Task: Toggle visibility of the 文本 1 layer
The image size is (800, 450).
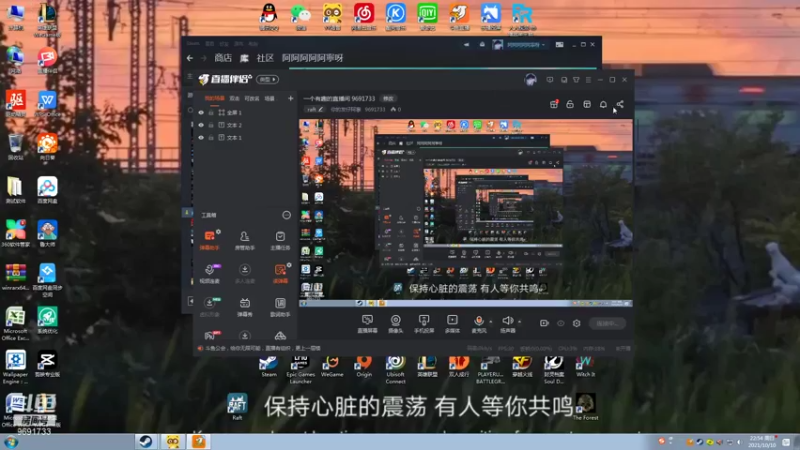Action: point(201,138)
